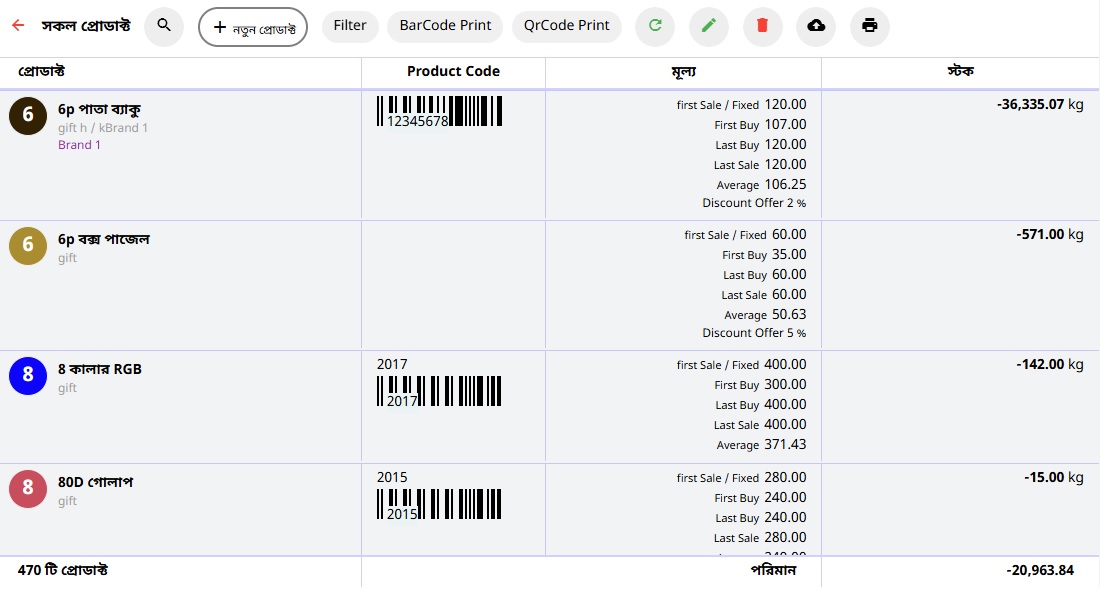Click Average 50.63 price
1100x590 pixels.
765,315
